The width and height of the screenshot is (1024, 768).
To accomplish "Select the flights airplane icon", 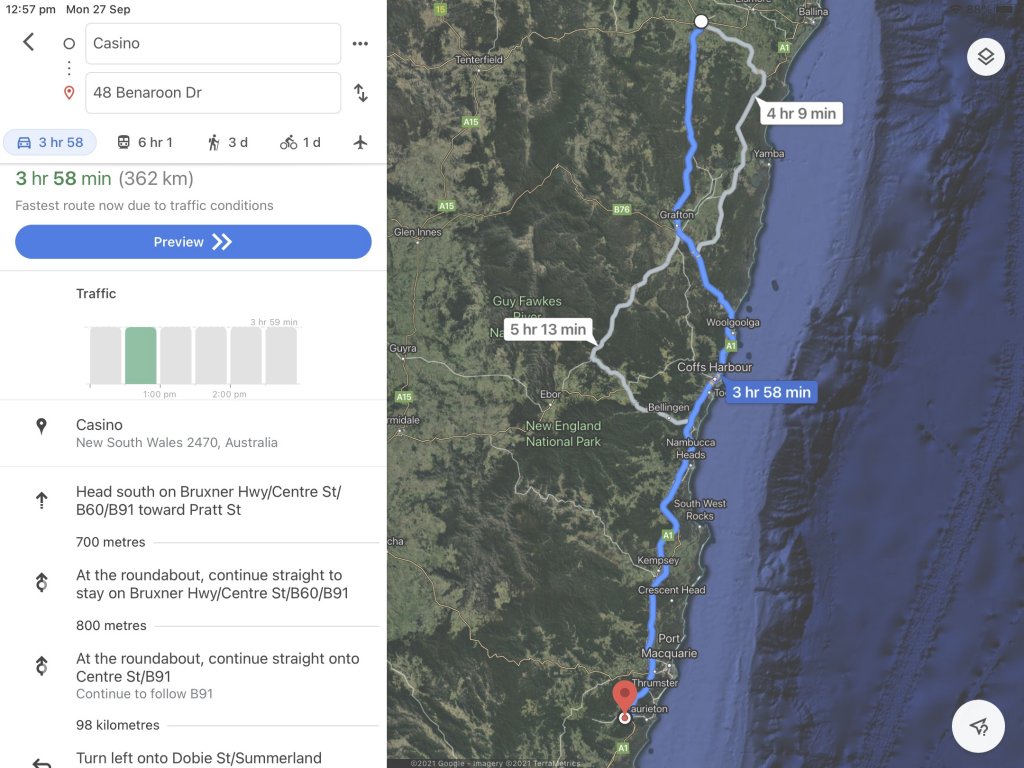I will (x=360, y=142).
